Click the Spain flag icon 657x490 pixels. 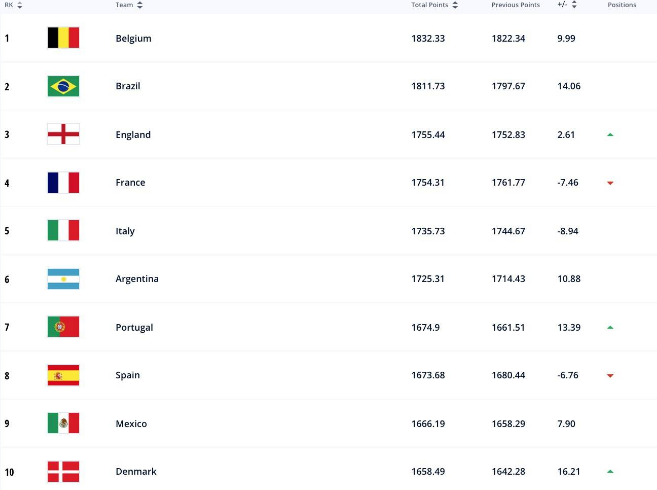(x=63, y=375)
